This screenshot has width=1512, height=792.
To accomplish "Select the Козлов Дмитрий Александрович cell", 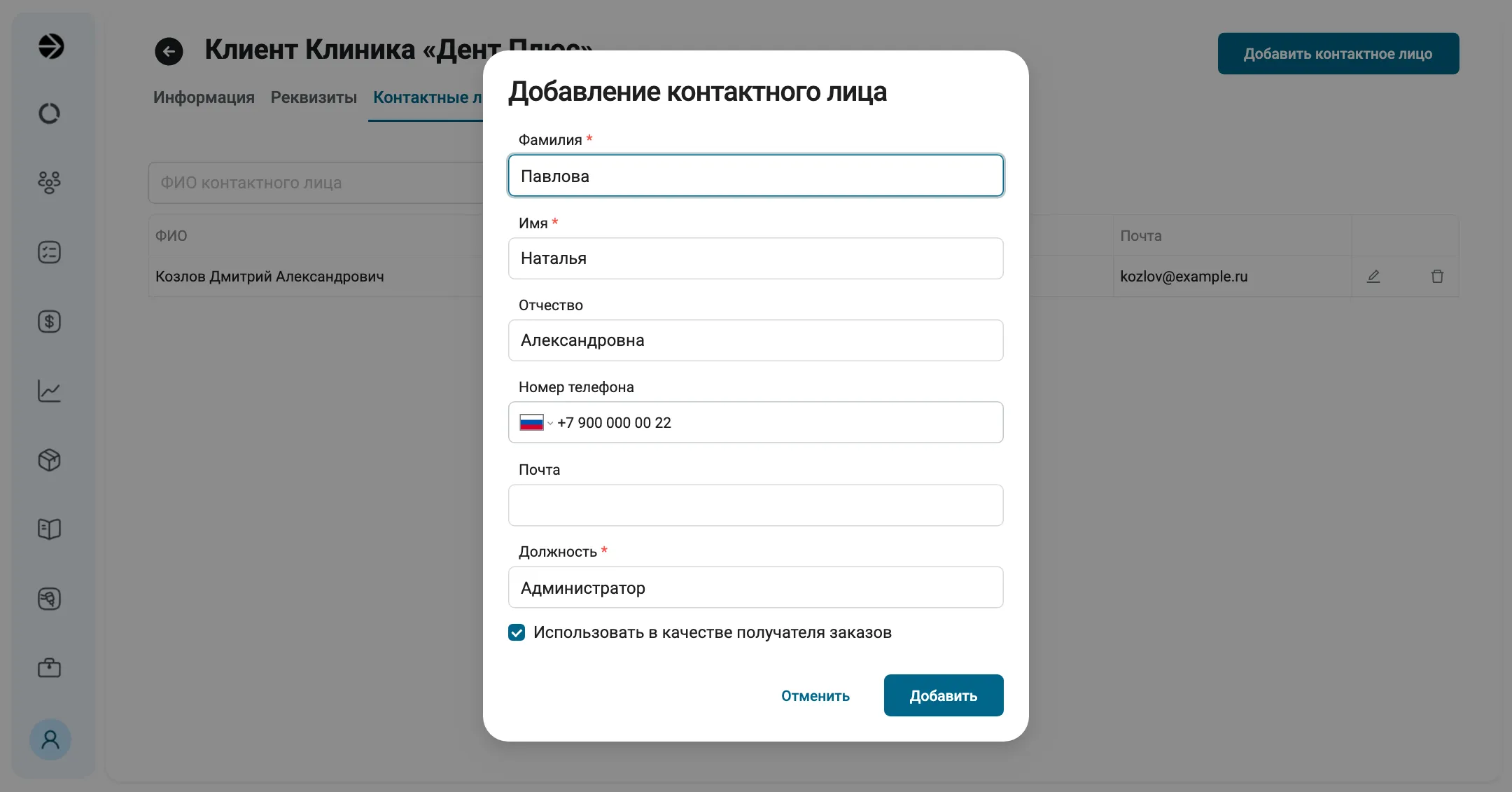I will pos(316,277).
